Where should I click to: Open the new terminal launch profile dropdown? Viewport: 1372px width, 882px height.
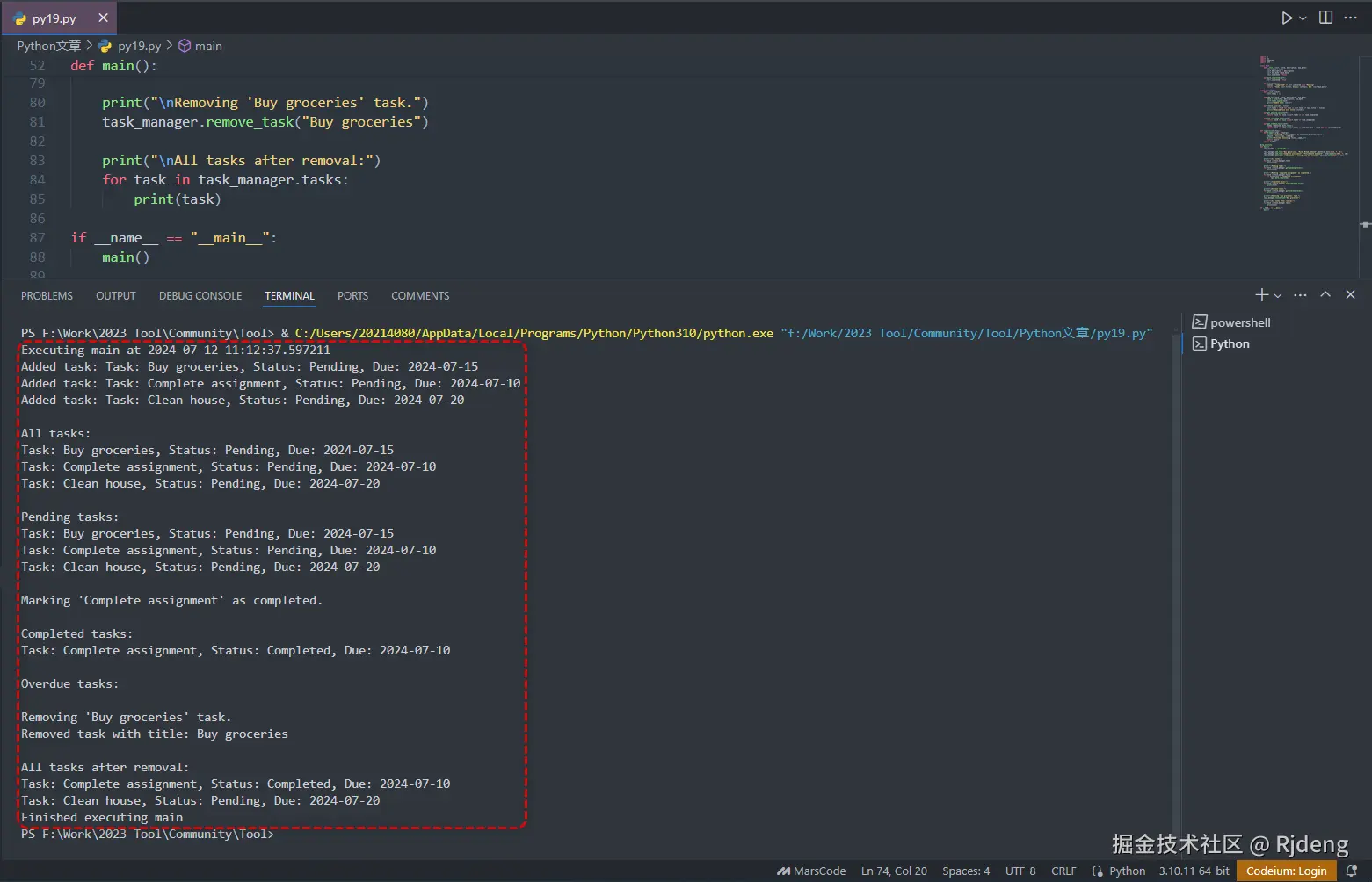point(1278,296)
